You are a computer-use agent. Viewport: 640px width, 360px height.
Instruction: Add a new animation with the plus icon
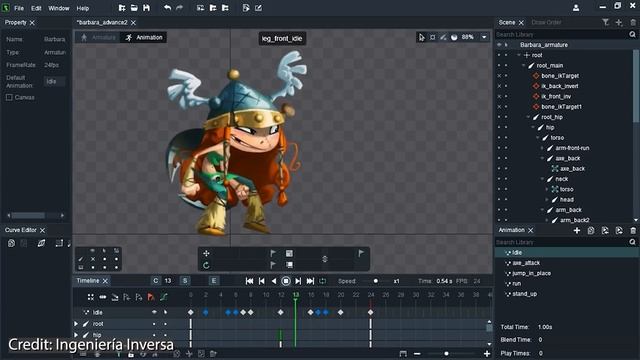[x=577, y=231]
